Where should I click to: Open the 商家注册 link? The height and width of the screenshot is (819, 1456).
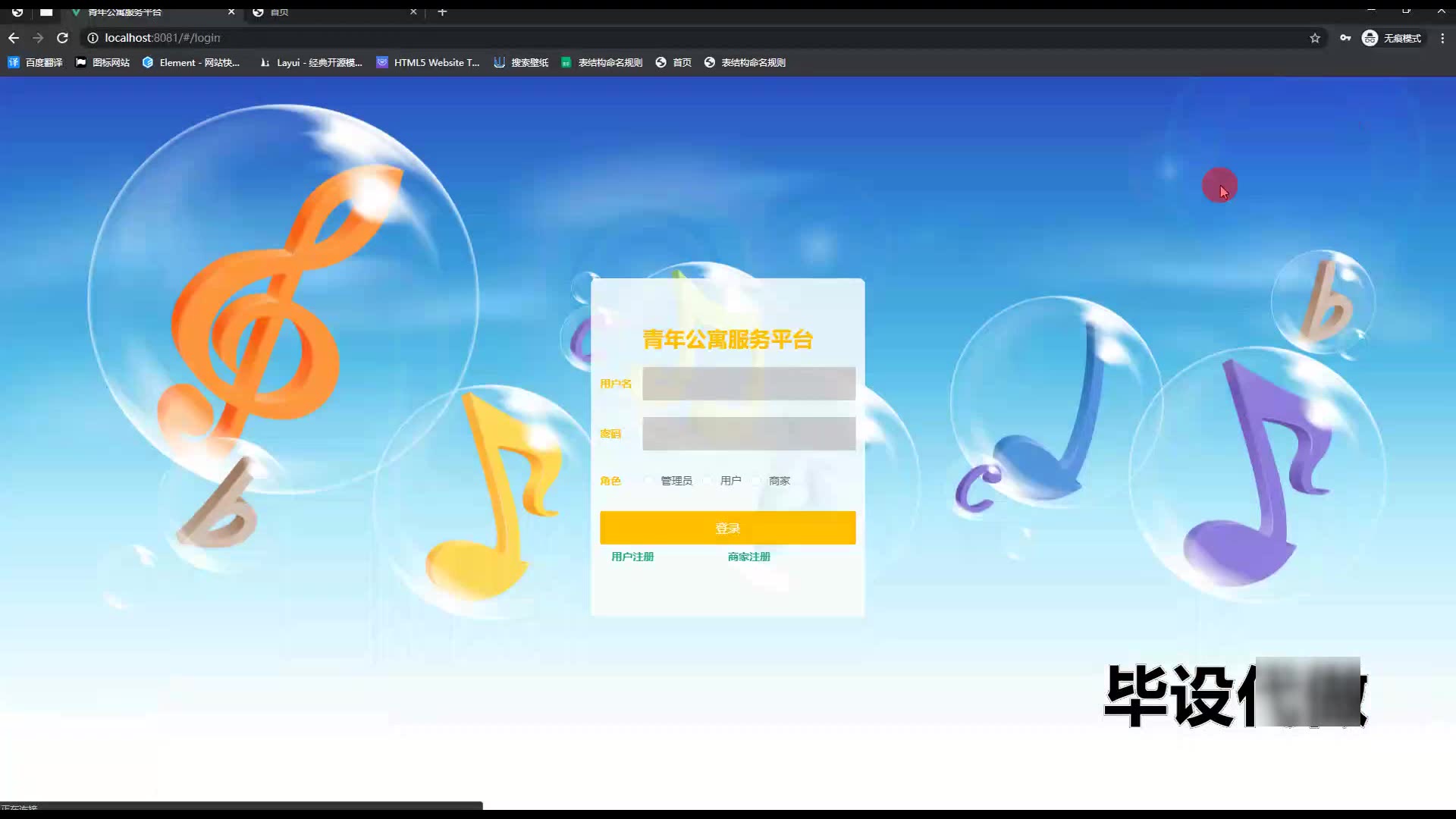point(748,557)
